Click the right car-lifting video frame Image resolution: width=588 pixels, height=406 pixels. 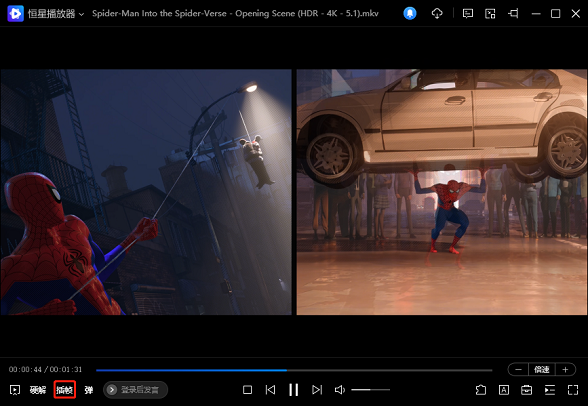point(442,192)
